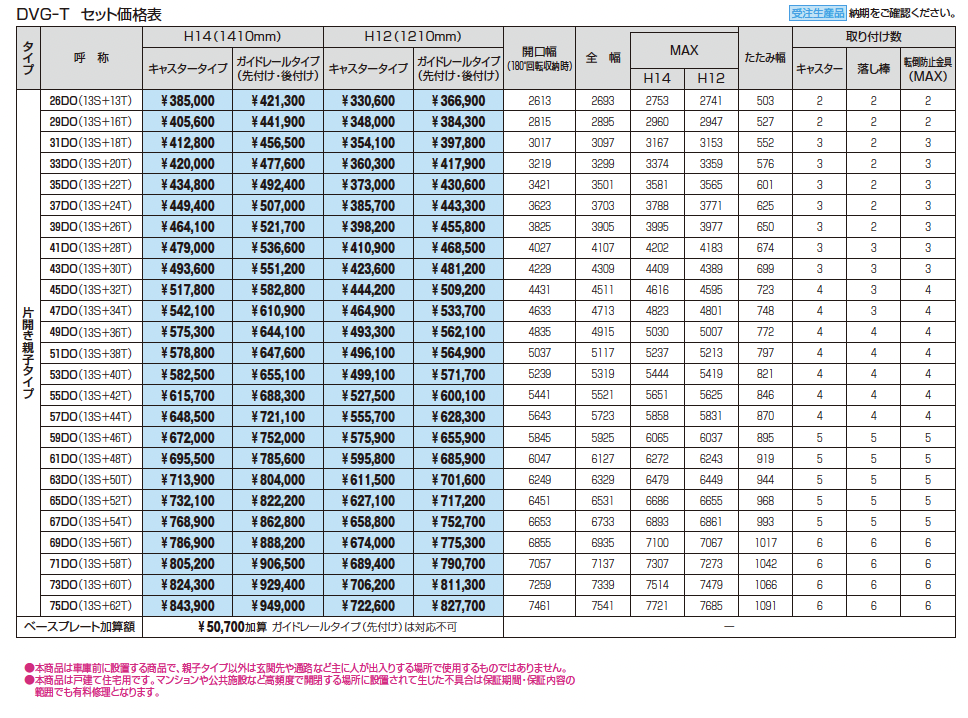Select row label 73DO(13S+60T)
Image resolution: width=968 pixels, height=718 pixels.
coord(91,585)
